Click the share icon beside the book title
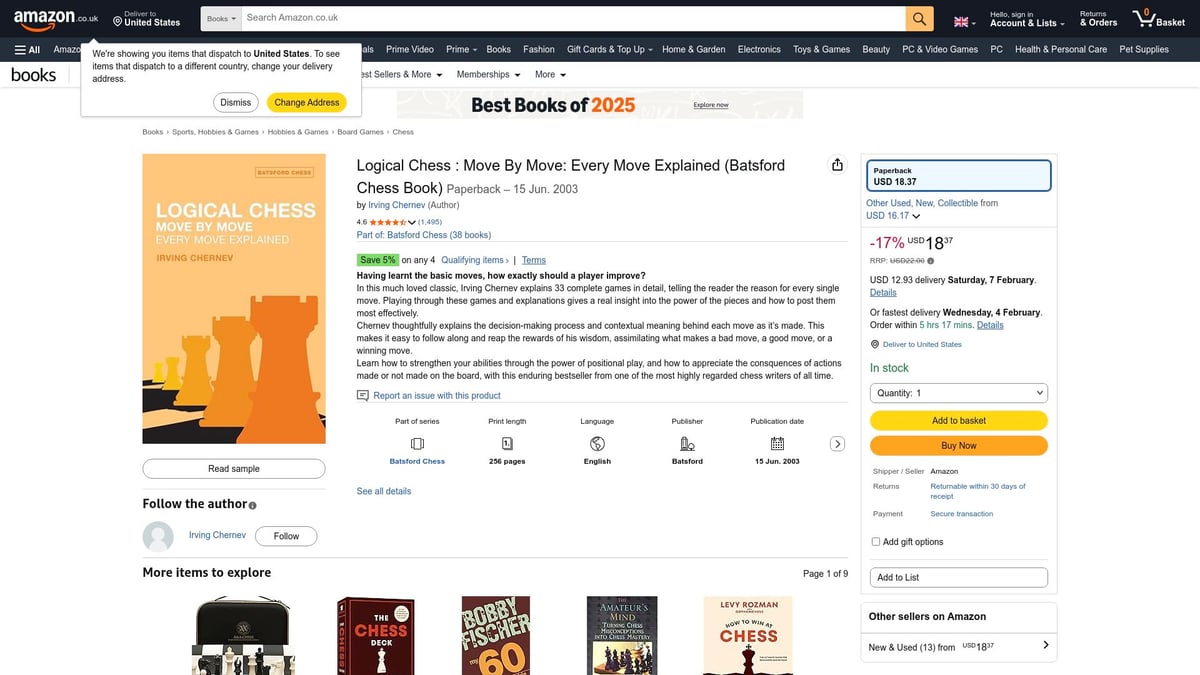Viewport: 1200px width, 675px height. 835,165
